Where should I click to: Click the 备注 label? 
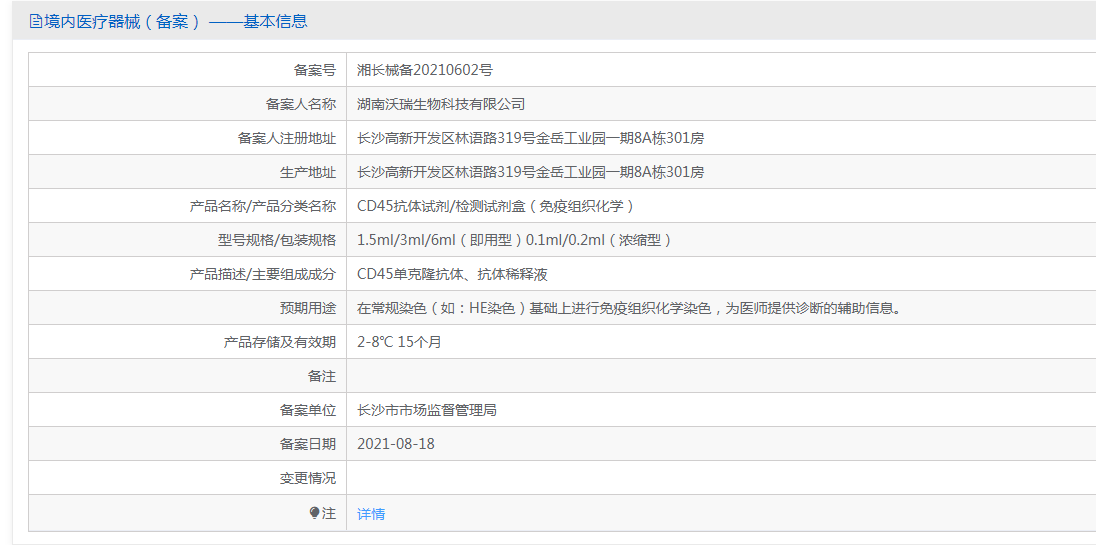point(322,377)
